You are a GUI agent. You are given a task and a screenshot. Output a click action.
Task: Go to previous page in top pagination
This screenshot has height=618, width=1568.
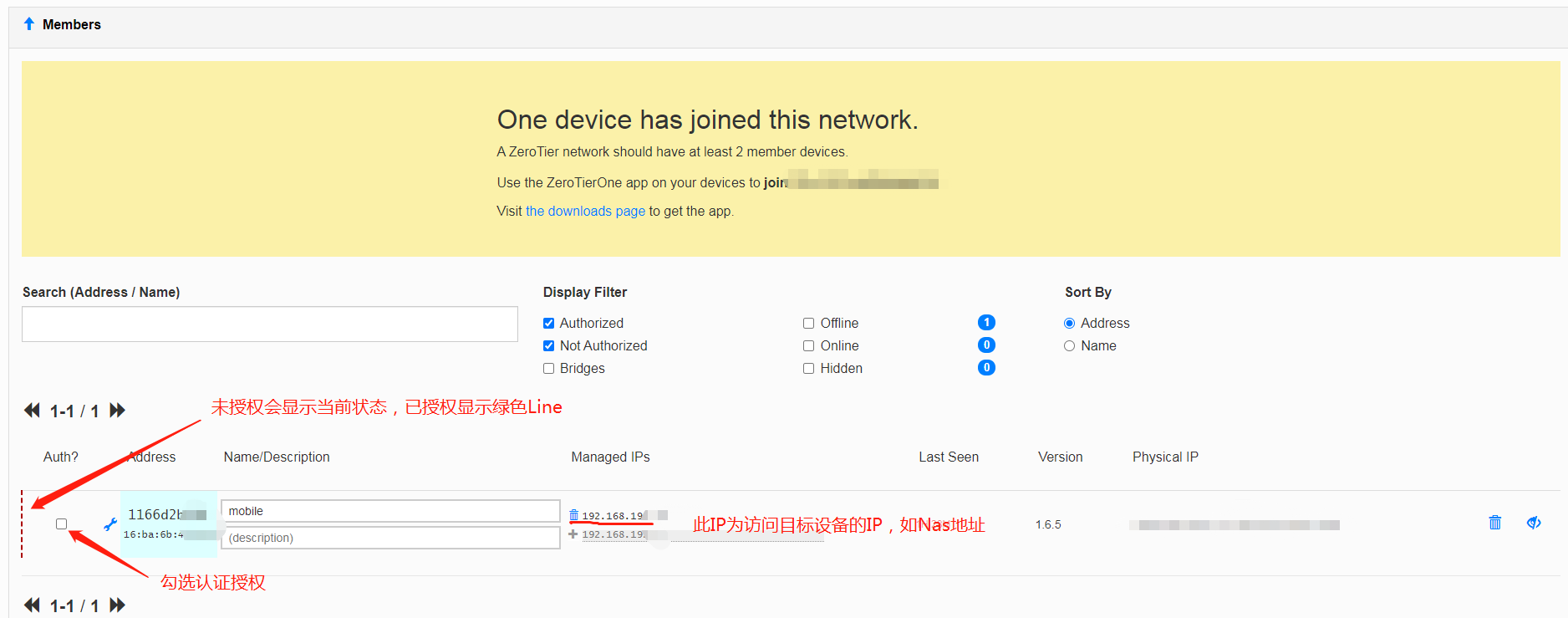click(32, 411)
